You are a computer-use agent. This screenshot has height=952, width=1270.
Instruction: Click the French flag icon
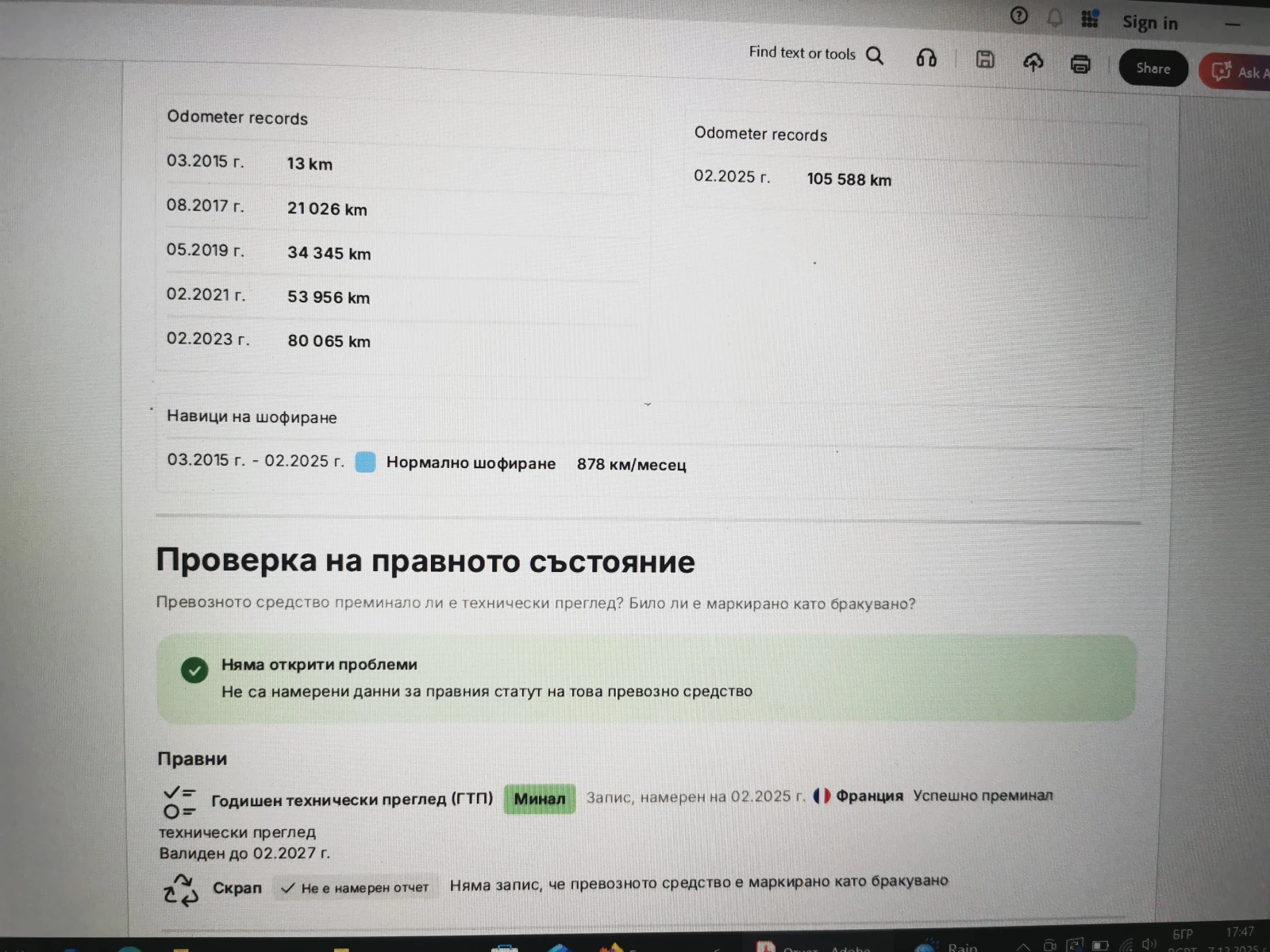point(822,796)
